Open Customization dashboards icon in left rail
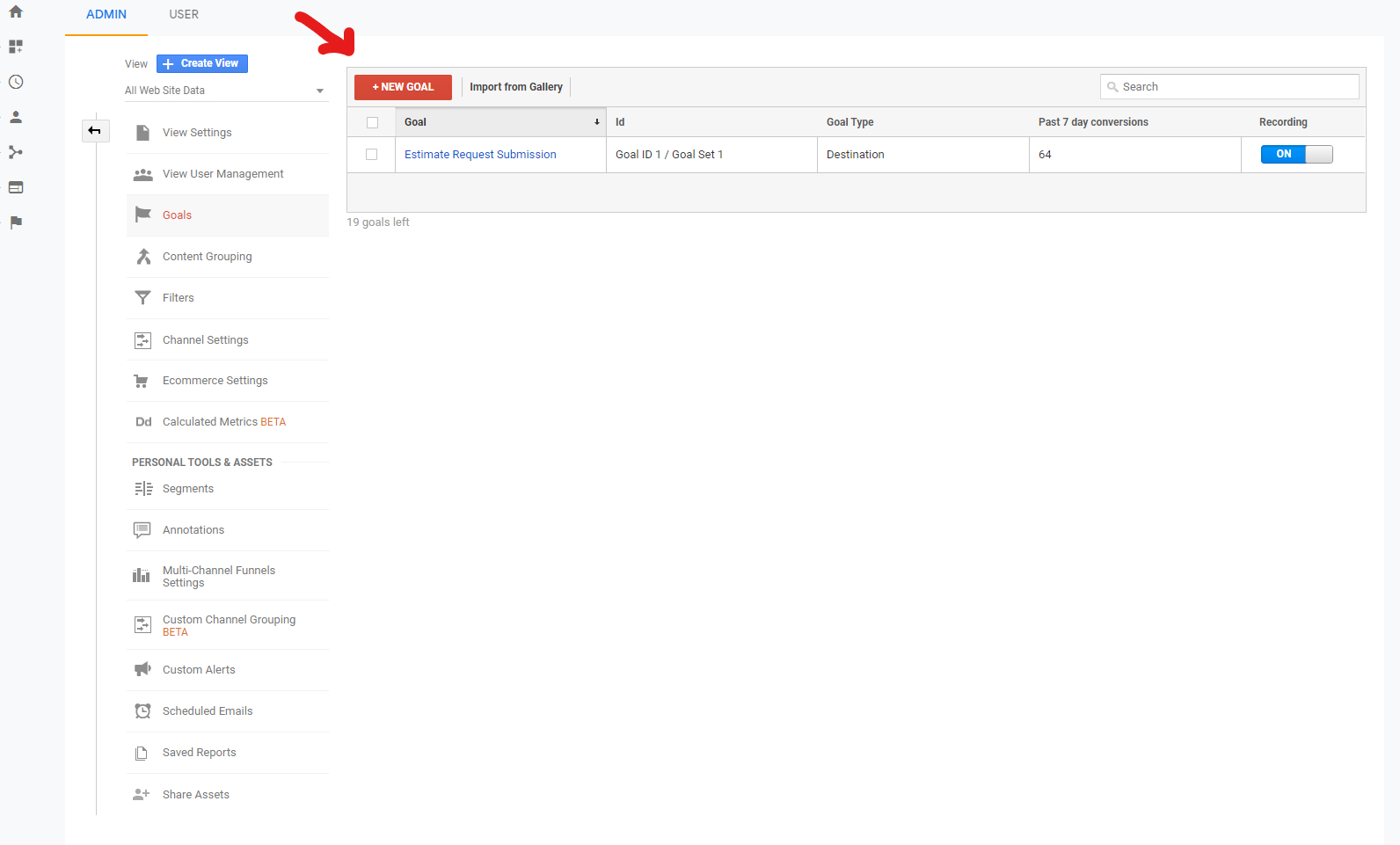Screen dimensions: 1400x845 (x=16, y=47)
